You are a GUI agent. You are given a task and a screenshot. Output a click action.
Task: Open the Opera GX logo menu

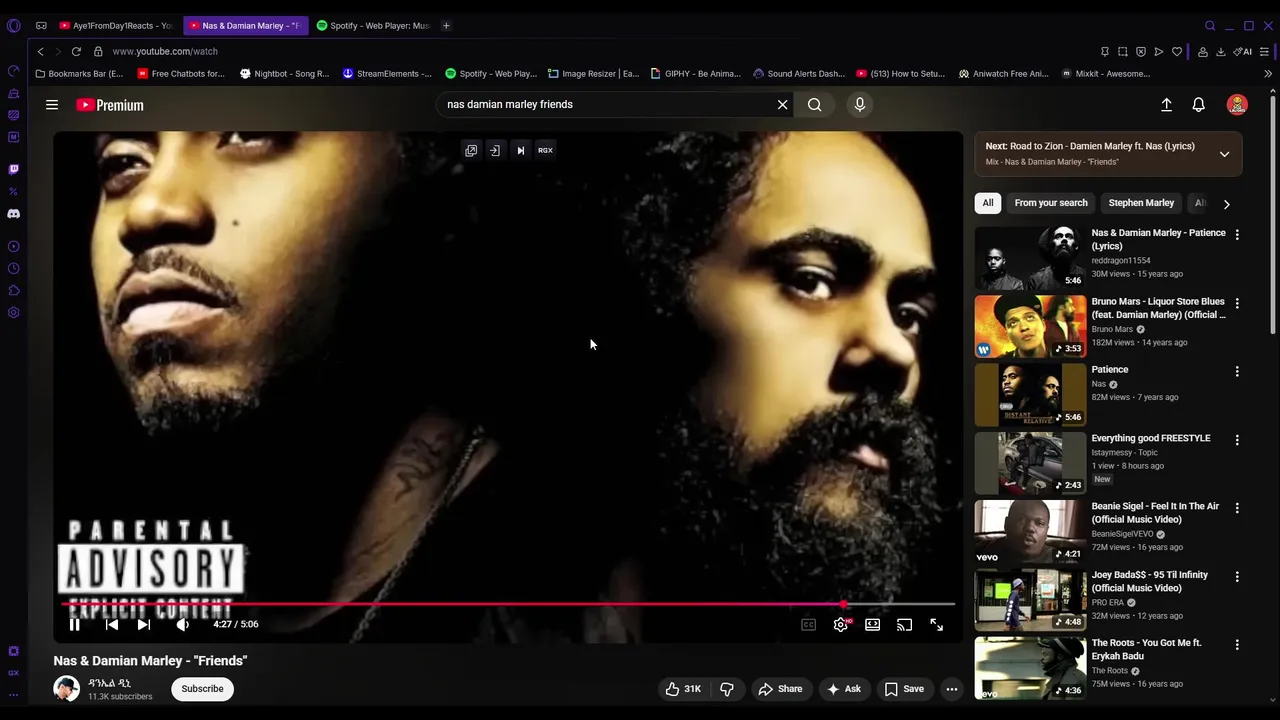[x=13, y=25]
